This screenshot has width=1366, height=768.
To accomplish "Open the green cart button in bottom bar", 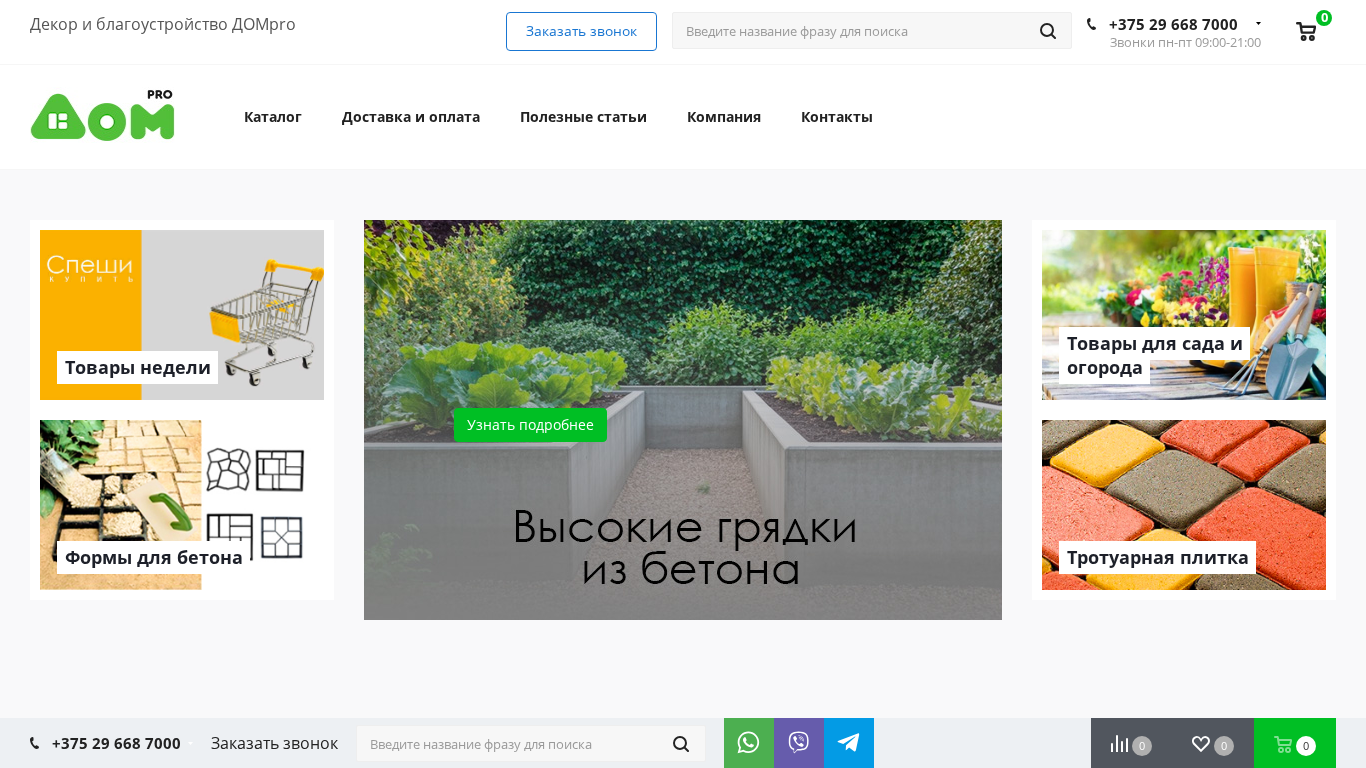I will coord(1295,744).
